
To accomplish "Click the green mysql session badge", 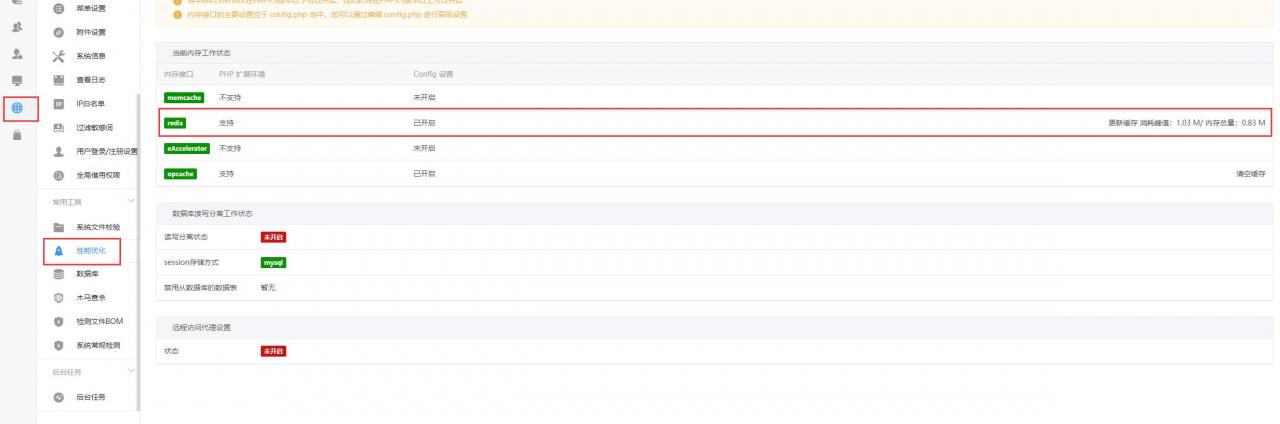I will pyautogui.click(x=274, y=262).
